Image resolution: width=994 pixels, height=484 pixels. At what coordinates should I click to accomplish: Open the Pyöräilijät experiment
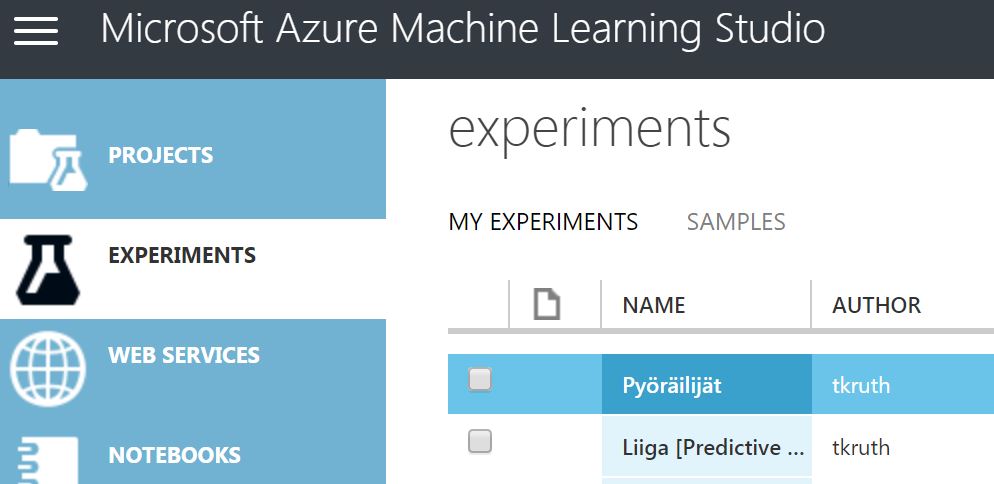pyautogui.click(x=672, y=385)
